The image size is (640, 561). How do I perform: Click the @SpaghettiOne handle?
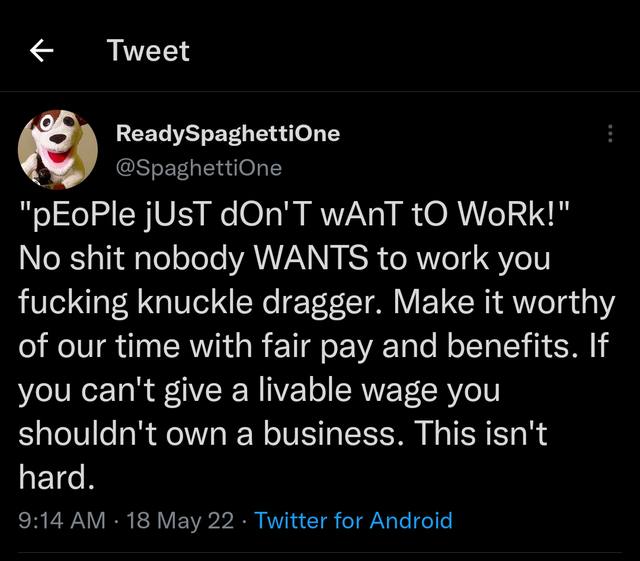[199, 167]
